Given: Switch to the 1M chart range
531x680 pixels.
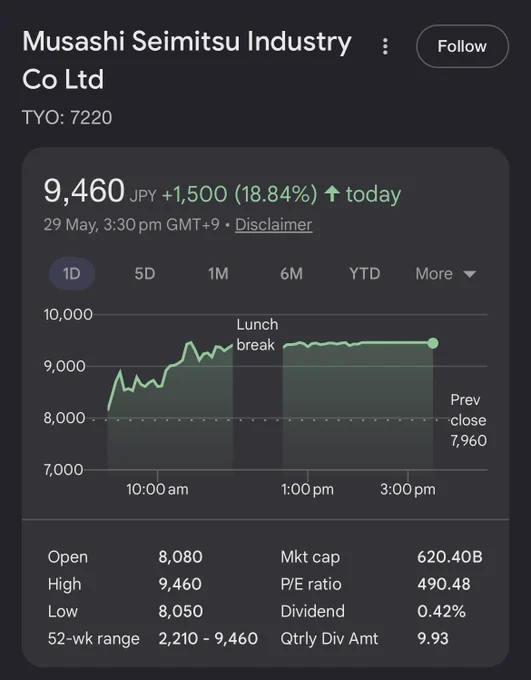Looking at the screenshot, I should click(218, 274).
